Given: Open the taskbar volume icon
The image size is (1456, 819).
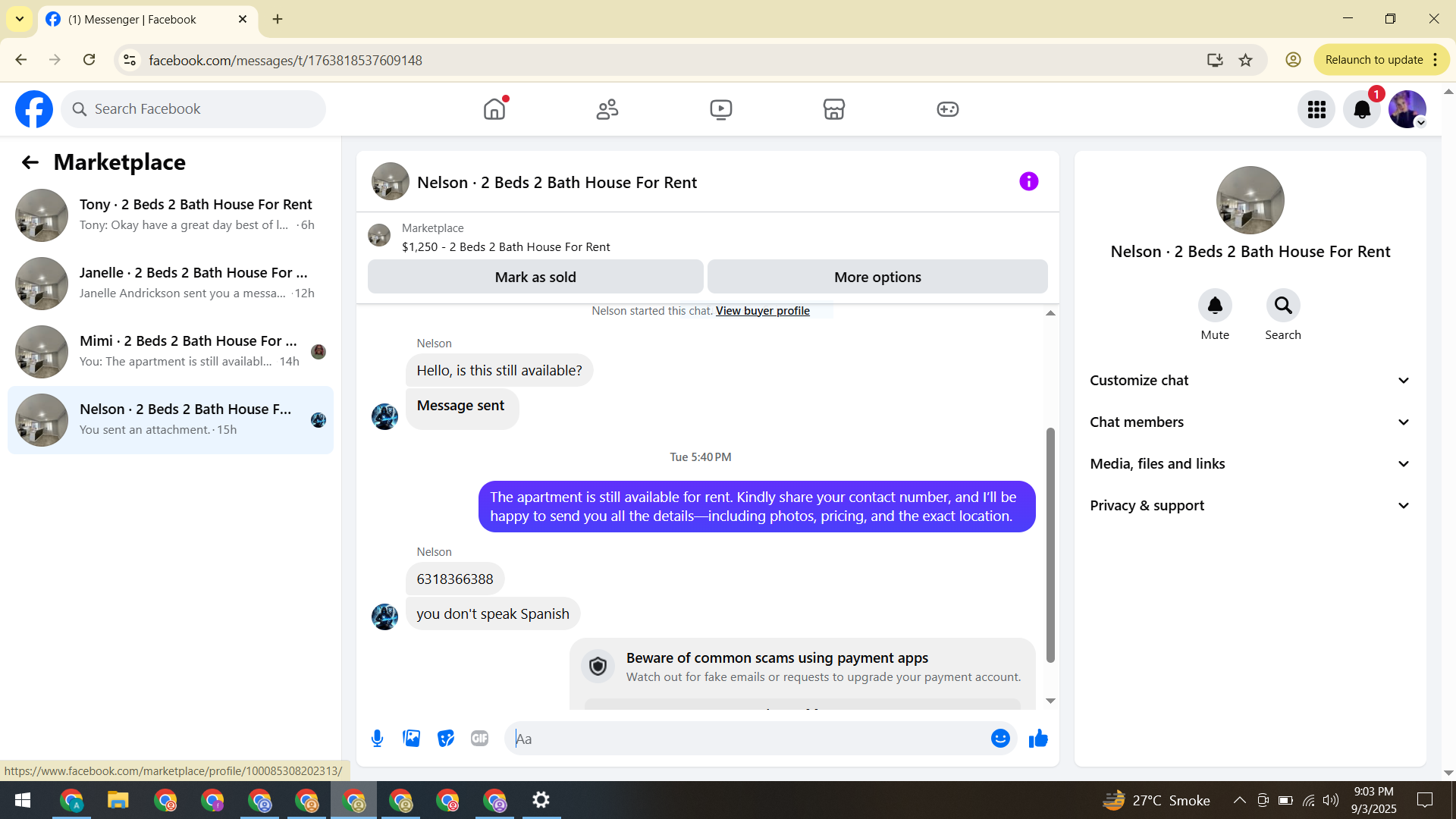Looking at the screenshot, I should click(1331, 800).
